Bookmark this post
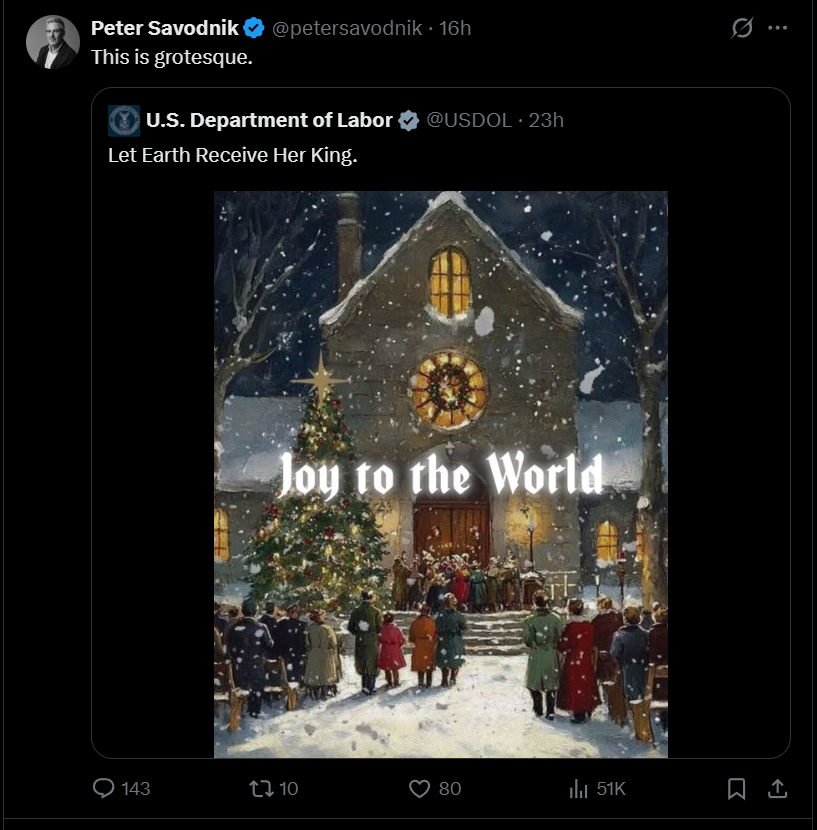Screen dimensions: 817x830 (736, 789)
